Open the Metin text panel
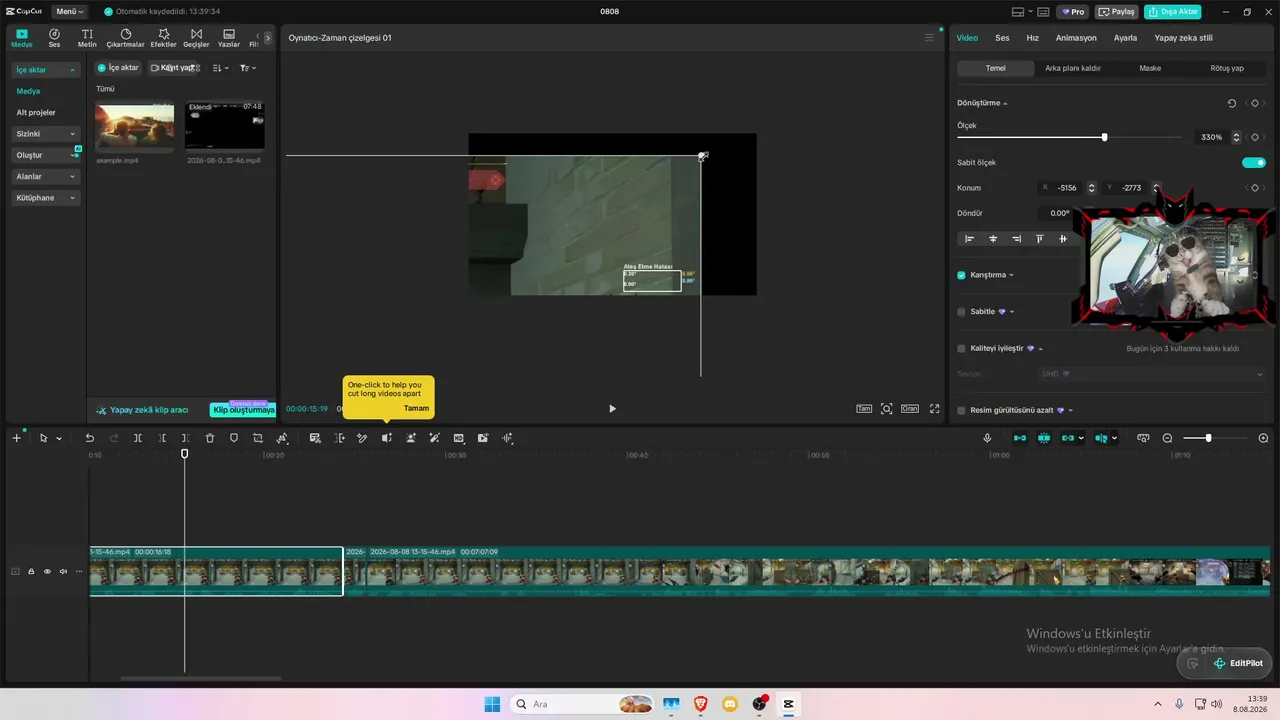Screen dimensions: 1280x720 (x=87, y=37)
